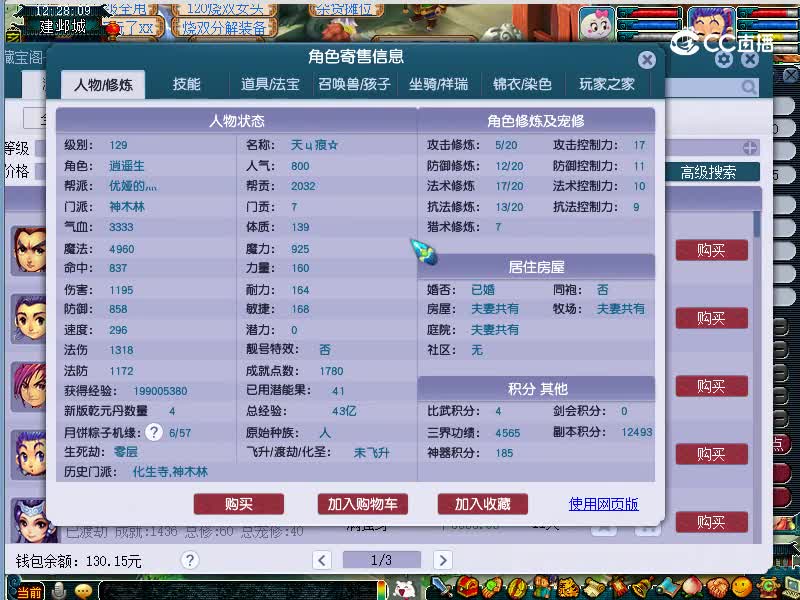This screenshot has height=600, width=800.
Task: Click the listing scrollbar in 藏宝阁 window
Action: (757, 224)
